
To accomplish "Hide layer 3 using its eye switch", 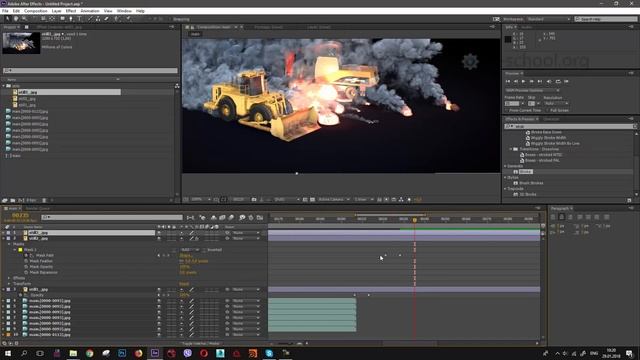I will (159, 289).
